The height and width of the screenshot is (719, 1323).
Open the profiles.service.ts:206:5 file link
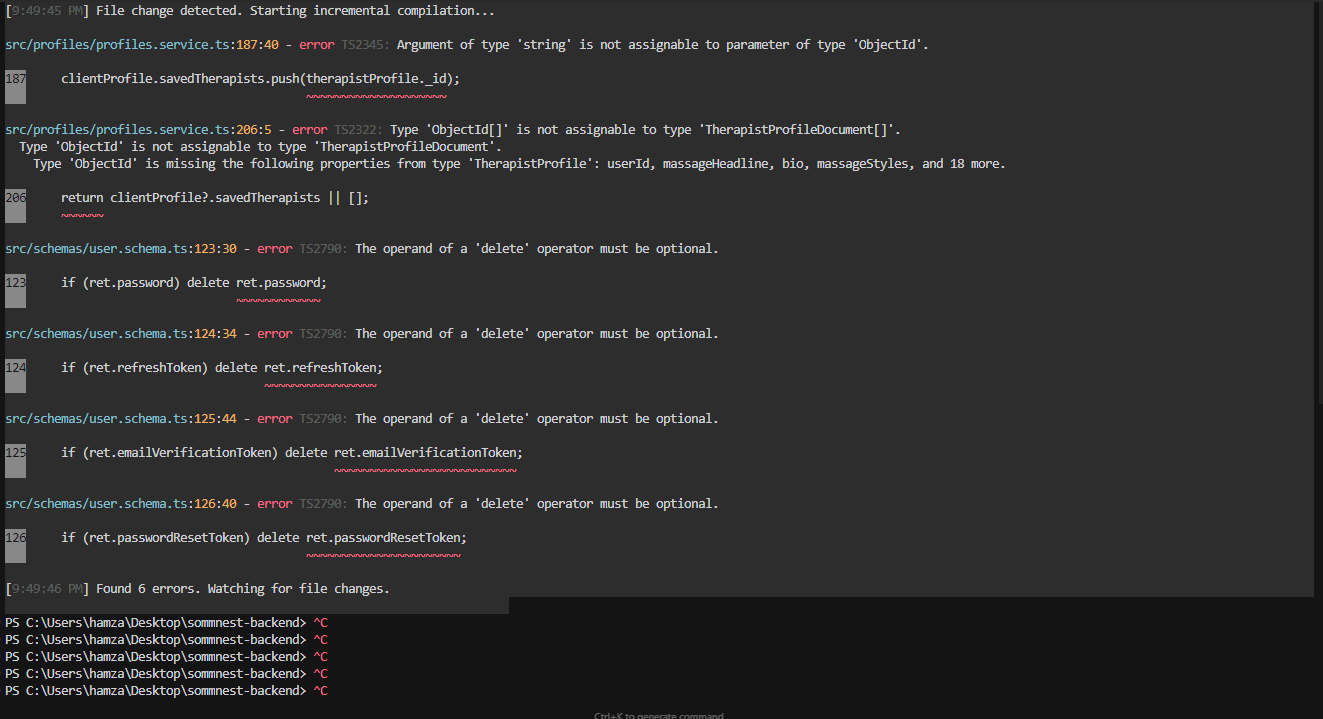138,130
